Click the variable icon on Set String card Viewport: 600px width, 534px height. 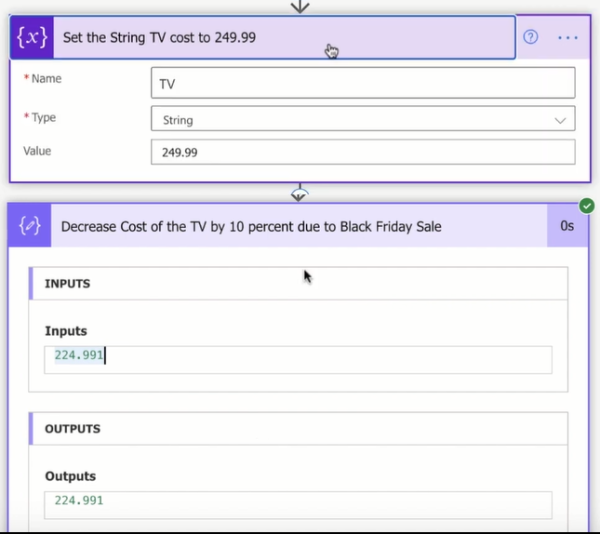[32, 37]
